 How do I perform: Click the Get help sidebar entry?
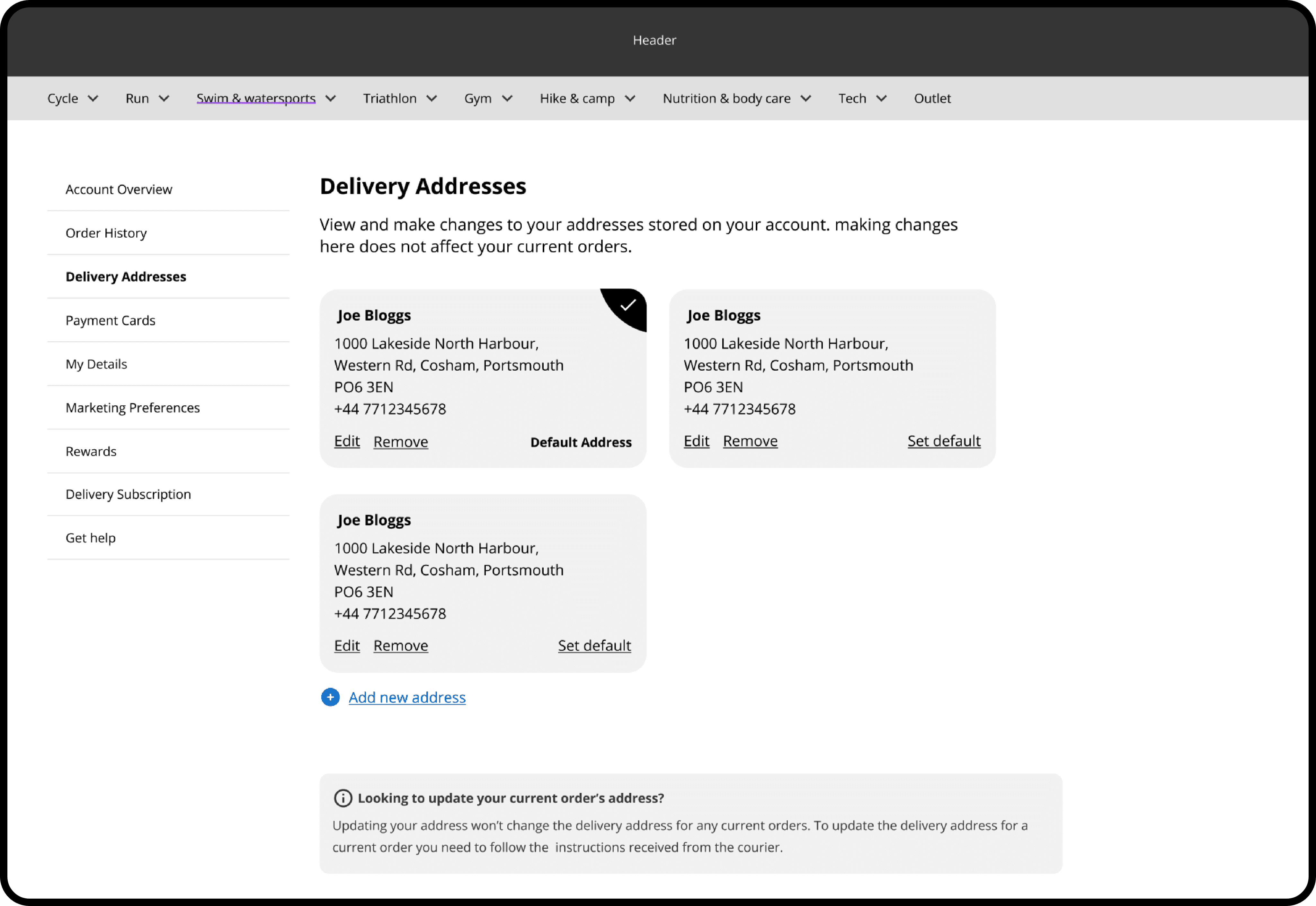click(x=91, y=538)
